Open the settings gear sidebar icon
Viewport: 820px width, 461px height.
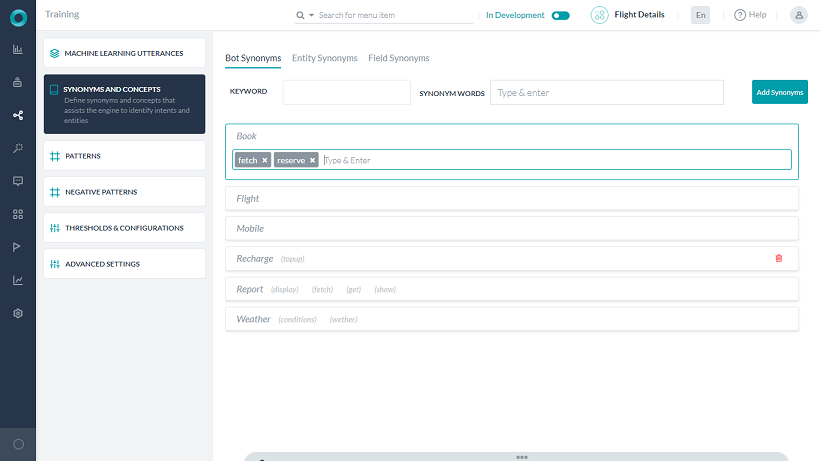tap(18, 313)
